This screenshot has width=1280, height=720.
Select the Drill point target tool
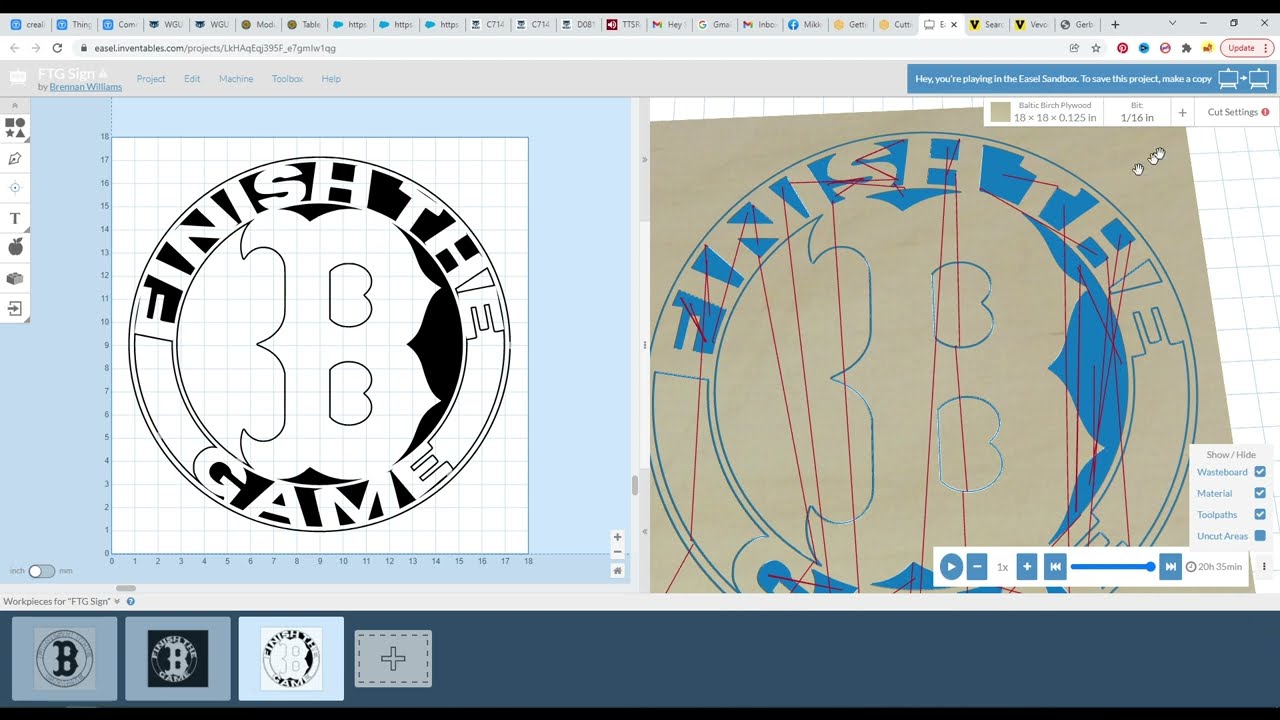[15, 188]
